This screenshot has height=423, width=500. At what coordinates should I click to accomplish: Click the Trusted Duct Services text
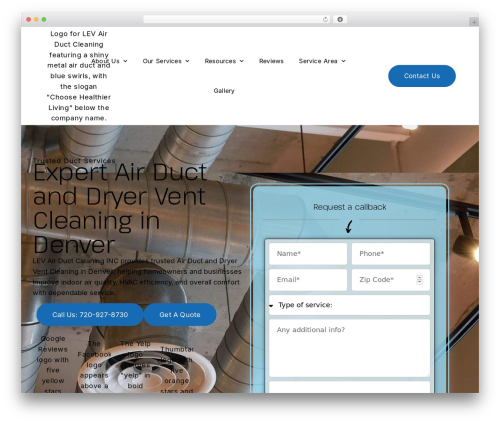pos(74,161)
